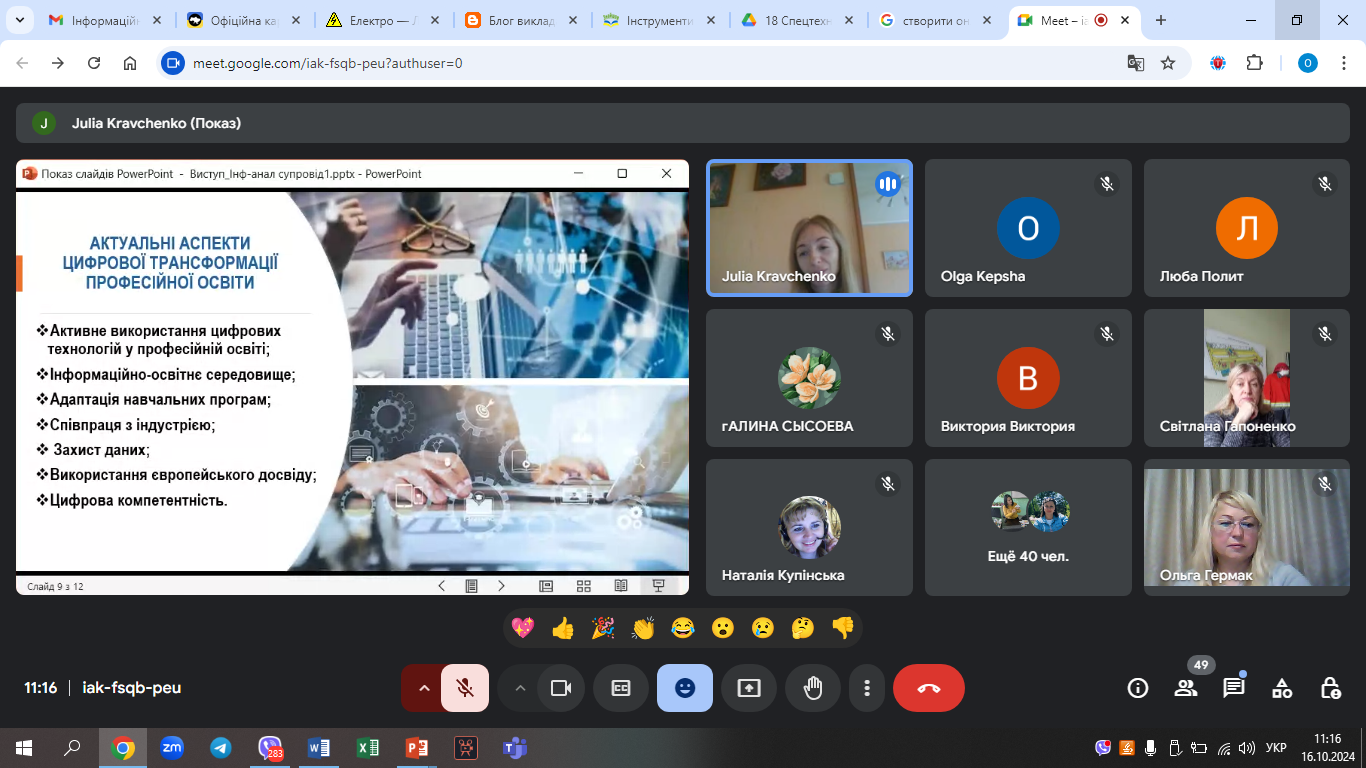Expand microphone audio settings chevron
1366x768 pixels.
[424, 688]
